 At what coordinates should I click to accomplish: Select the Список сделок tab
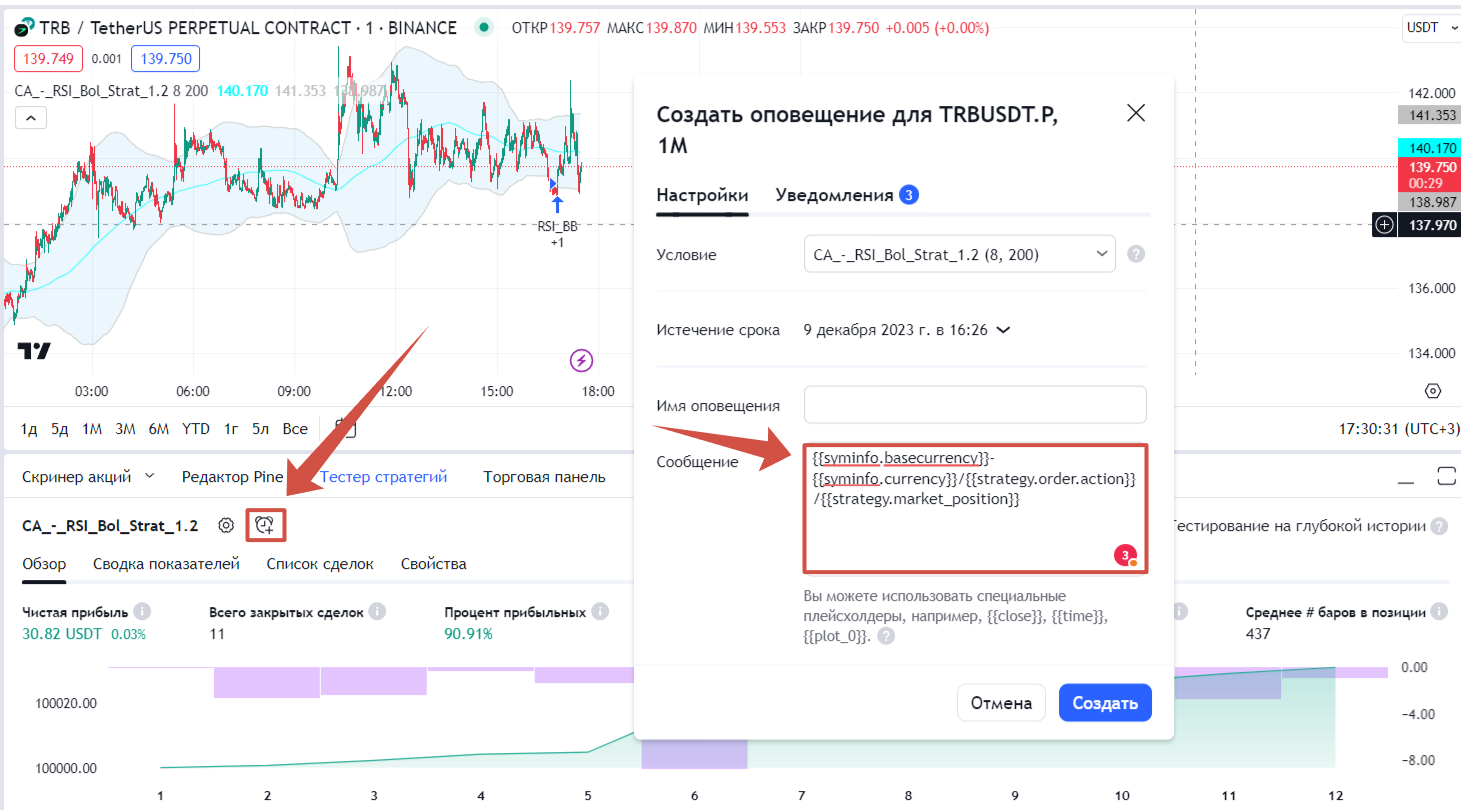click(x=320, y=564)
